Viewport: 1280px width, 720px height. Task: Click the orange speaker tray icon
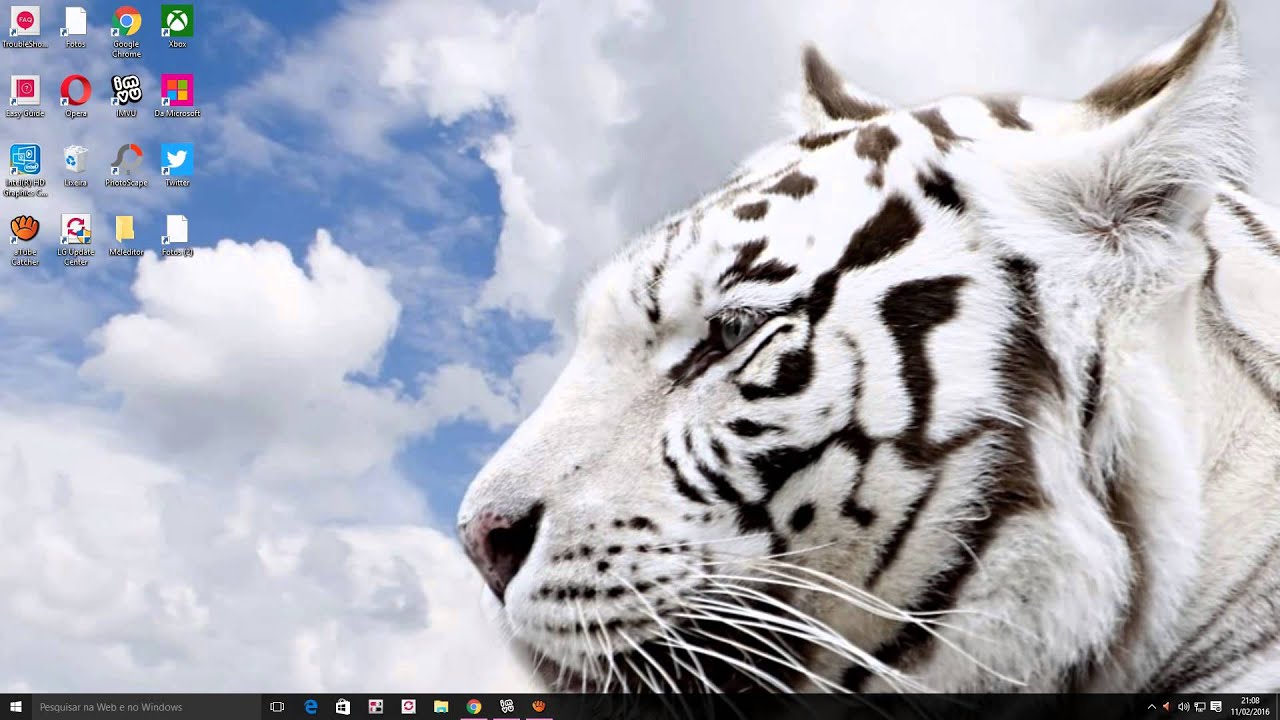coord(1167,707)
